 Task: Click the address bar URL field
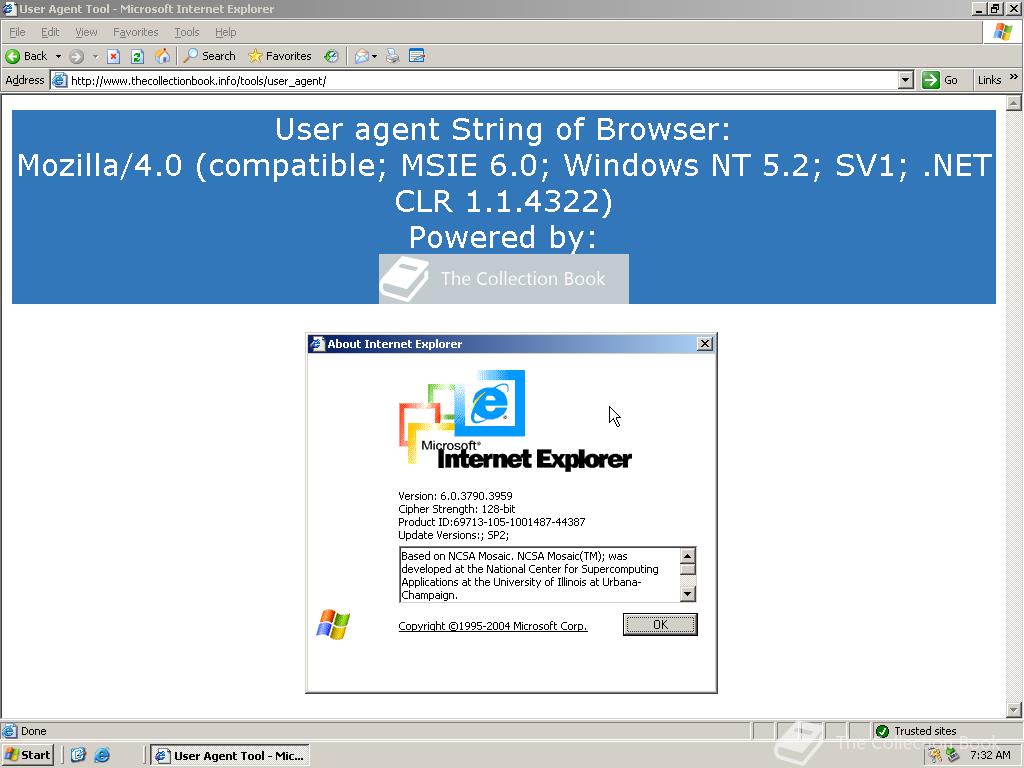pyautogui.click(x=482, y=80)
